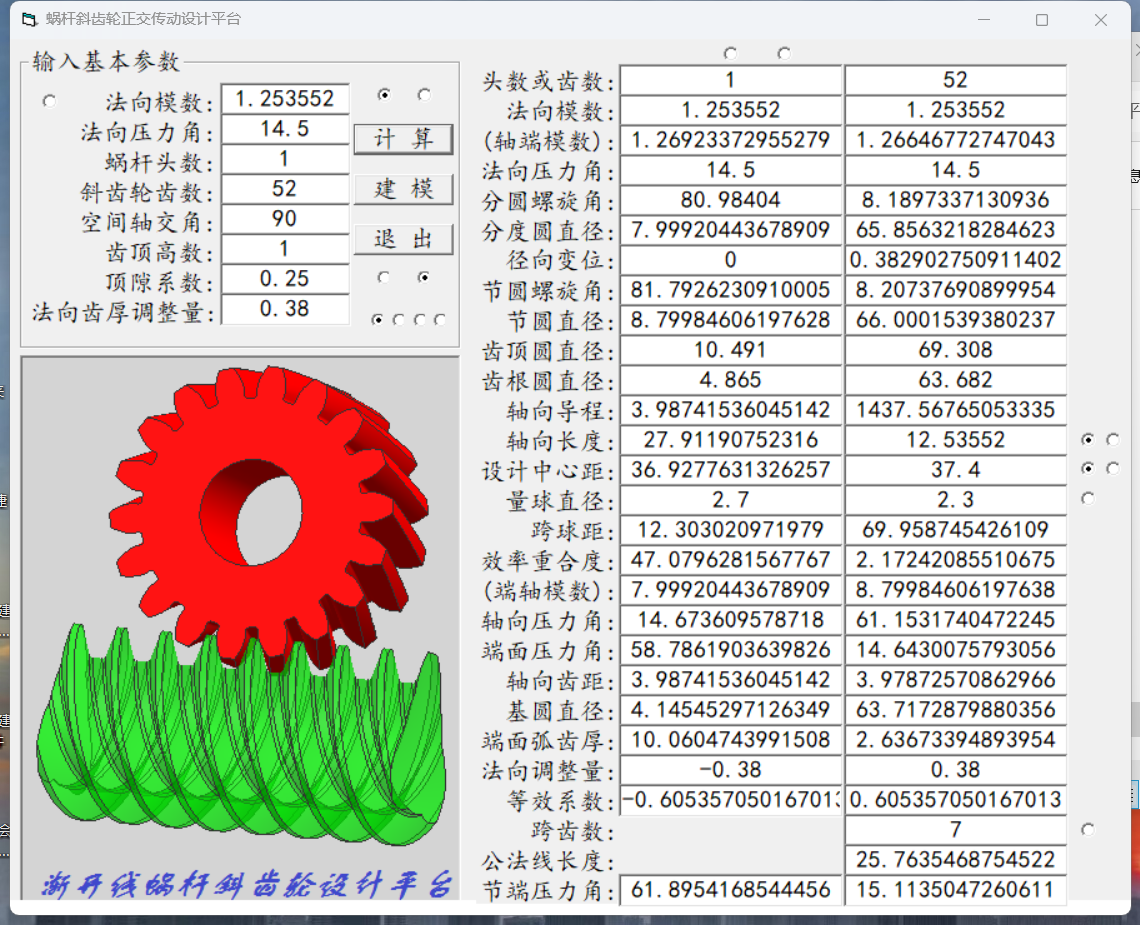This screenshot has width=1140, height=925.
Task: Click the gear 齿根圆直径 value 63.682
Action: 955,380
